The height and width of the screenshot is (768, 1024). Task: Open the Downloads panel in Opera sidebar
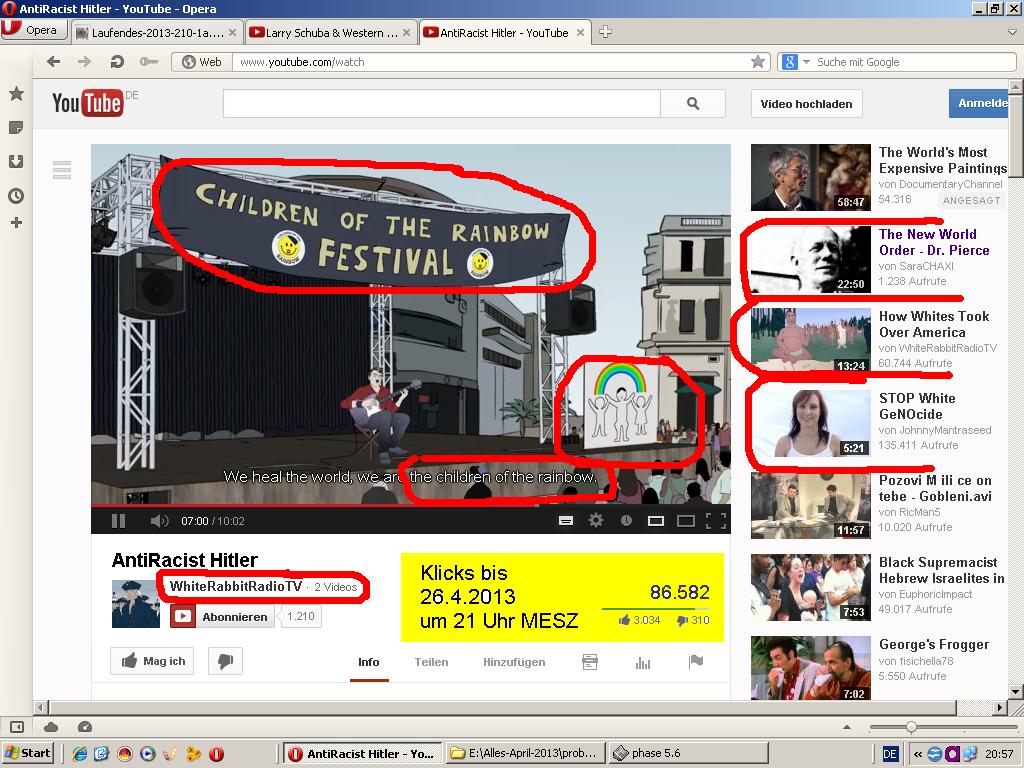click(16, 161)
